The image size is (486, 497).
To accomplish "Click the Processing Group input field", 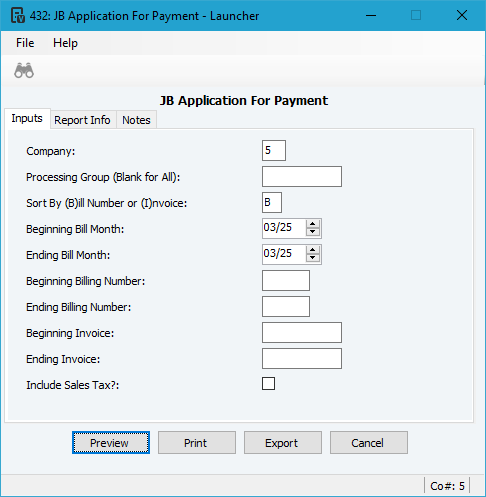I will pos(302,176).
